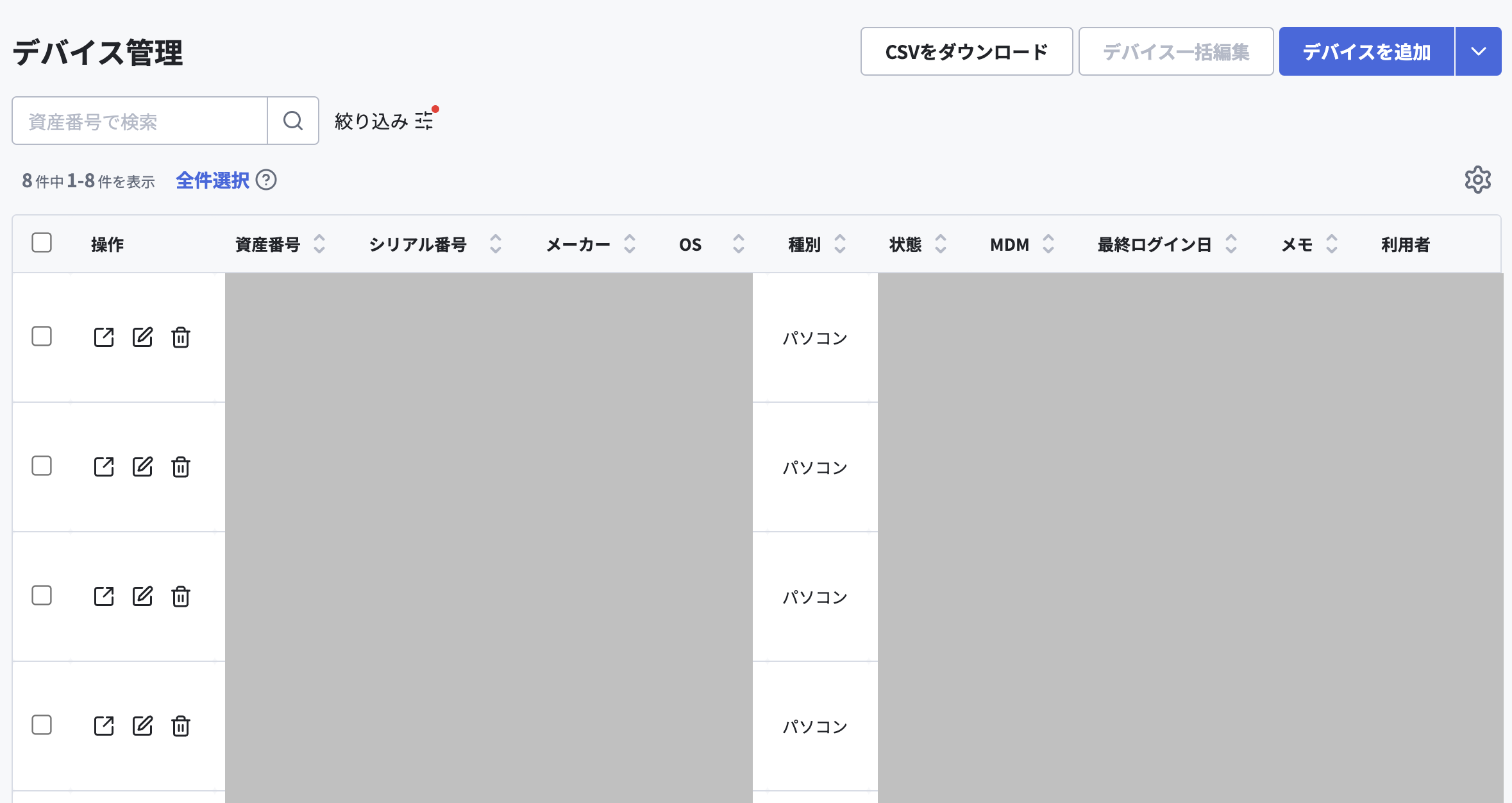
Task: Focus the 資産番号で検索 input field
Action: (x=140, y=121)
